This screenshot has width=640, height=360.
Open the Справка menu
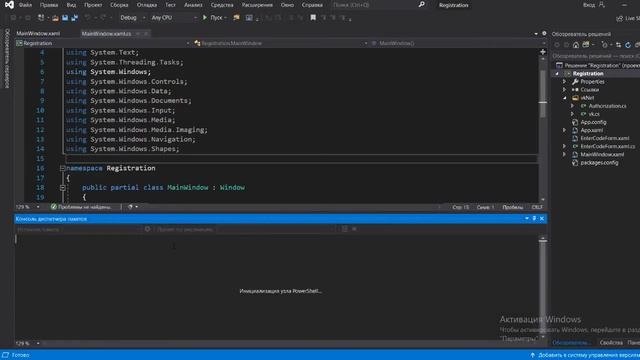(312, 5)
